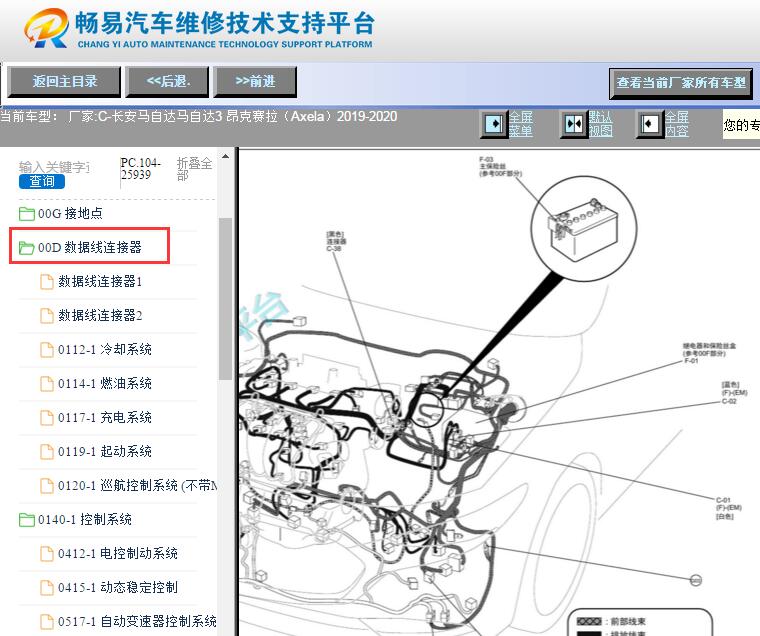Click the 默认视图 layout icon

pos(574,124)
